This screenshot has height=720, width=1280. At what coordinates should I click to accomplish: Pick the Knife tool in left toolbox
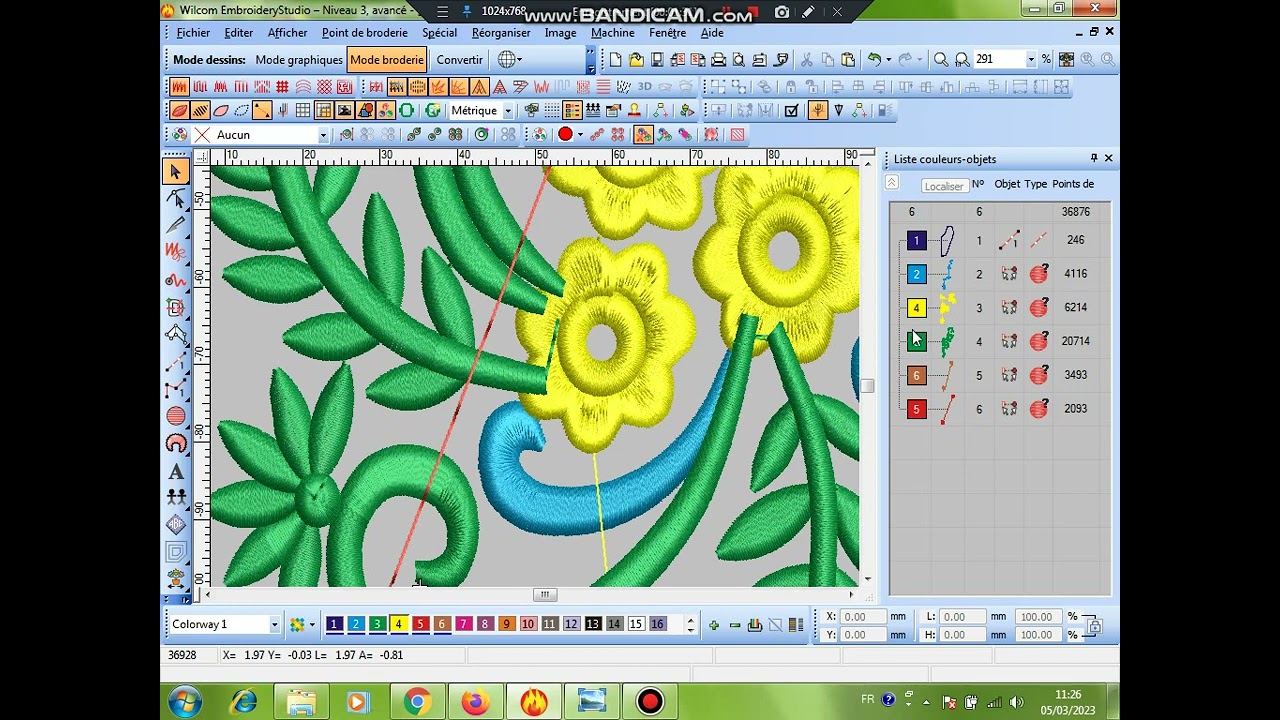[176, 226]
